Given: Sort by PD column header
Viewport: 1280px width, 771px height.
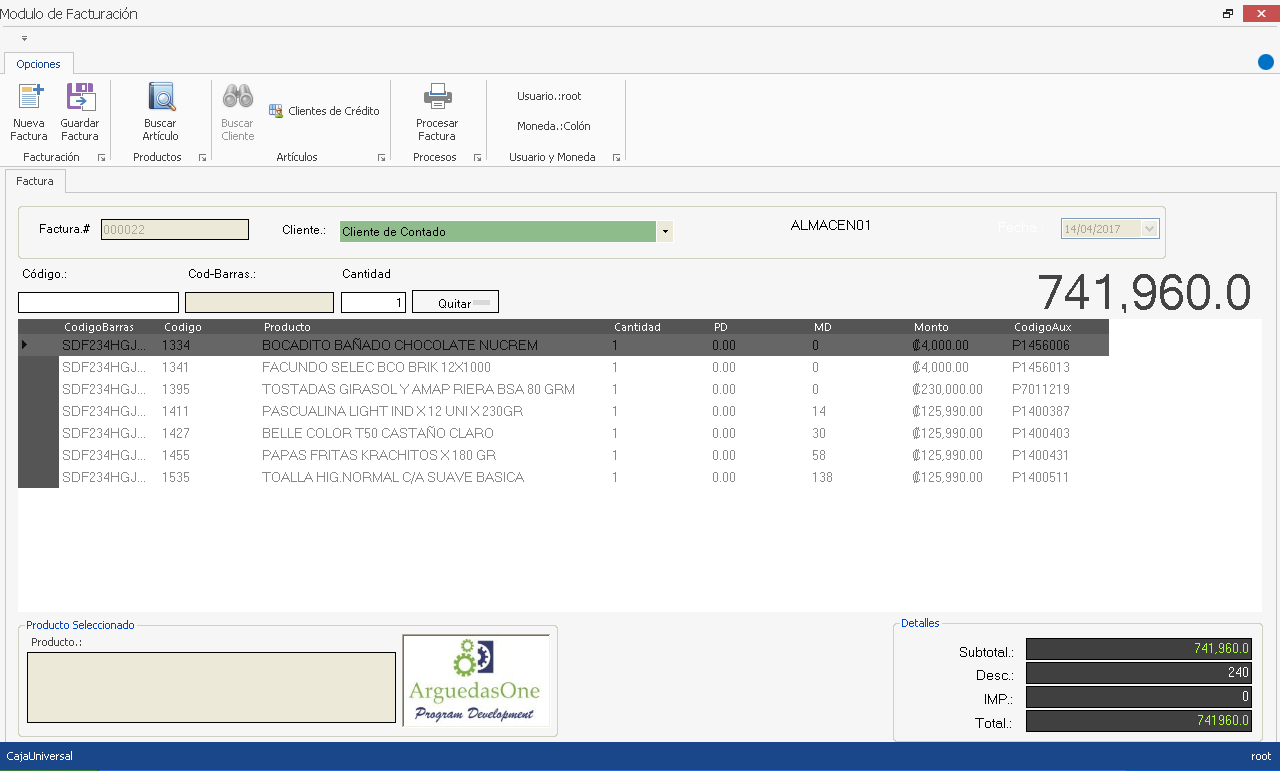Looking at the screenshot, I should 721,327.
